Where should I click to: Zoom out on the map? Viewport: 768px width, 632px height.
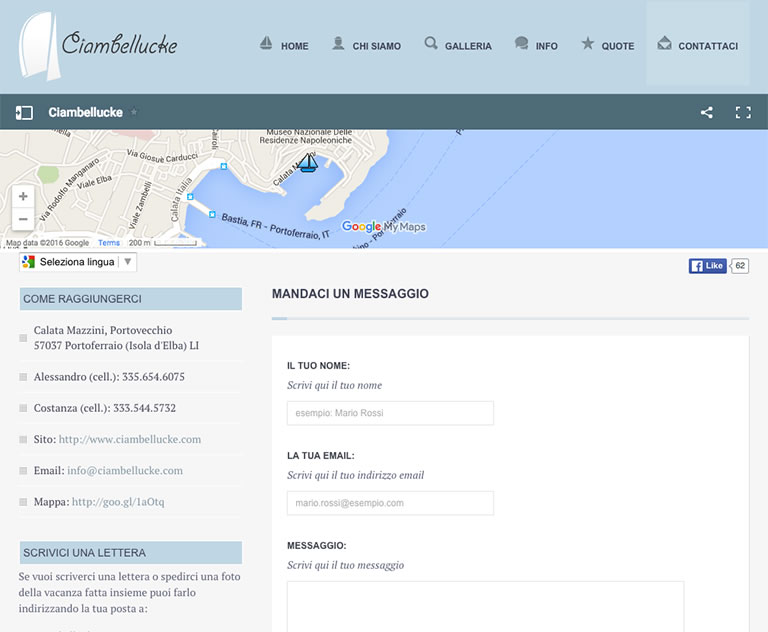tap(23, 219)
